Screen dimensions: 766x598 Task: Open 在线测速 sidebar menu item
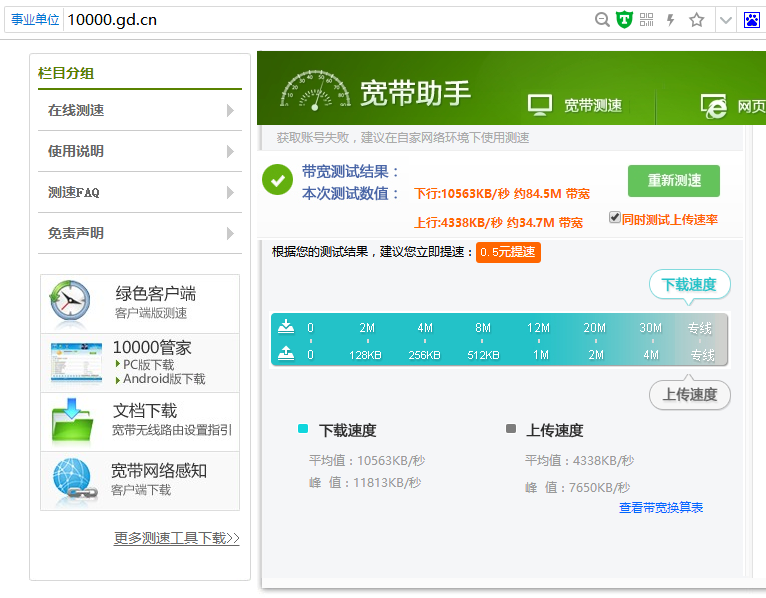(x=140, y=110)
